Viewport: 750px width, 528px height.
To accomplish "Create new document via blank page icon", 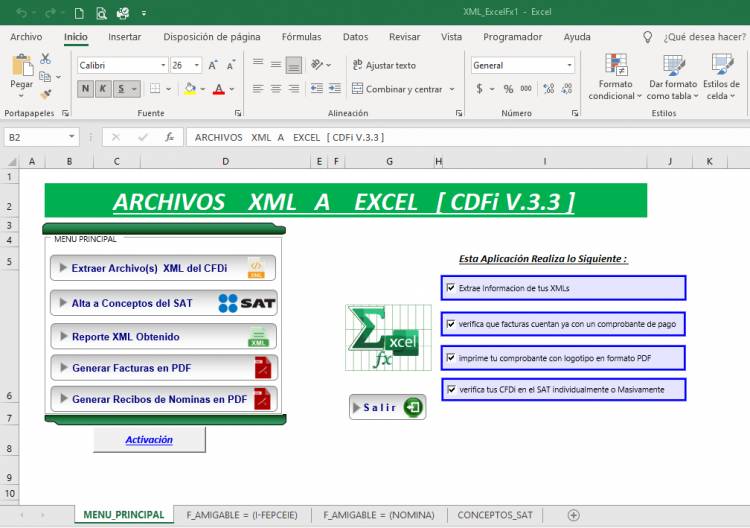I will [79, 13].
